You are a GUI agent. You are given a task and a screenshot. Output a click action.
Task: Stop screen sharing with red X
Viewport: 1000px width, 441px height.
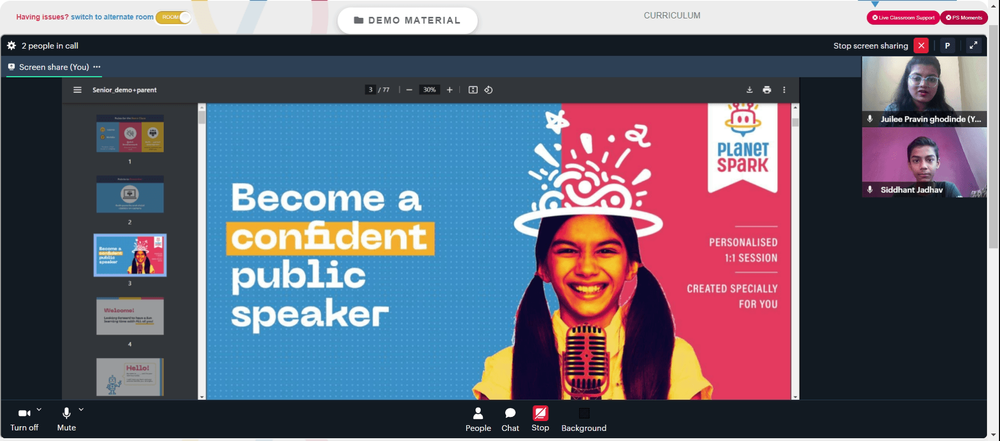click(921, 46)
